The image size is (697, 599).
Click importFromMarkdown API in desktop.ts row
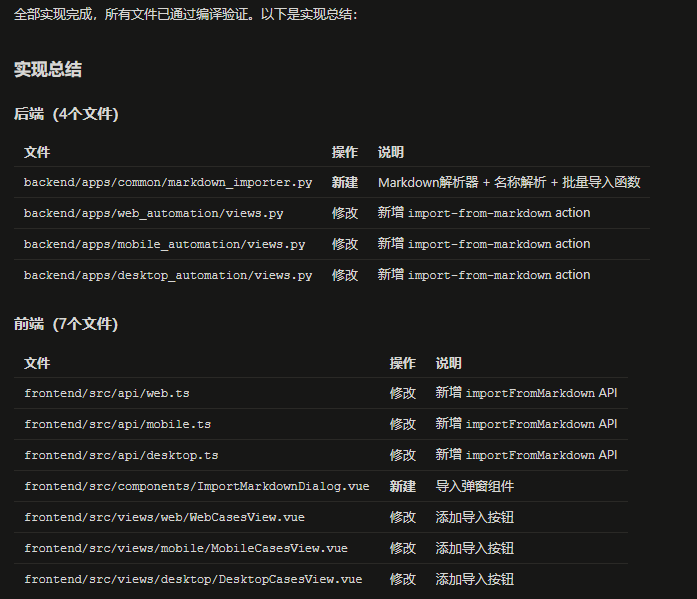541,455
